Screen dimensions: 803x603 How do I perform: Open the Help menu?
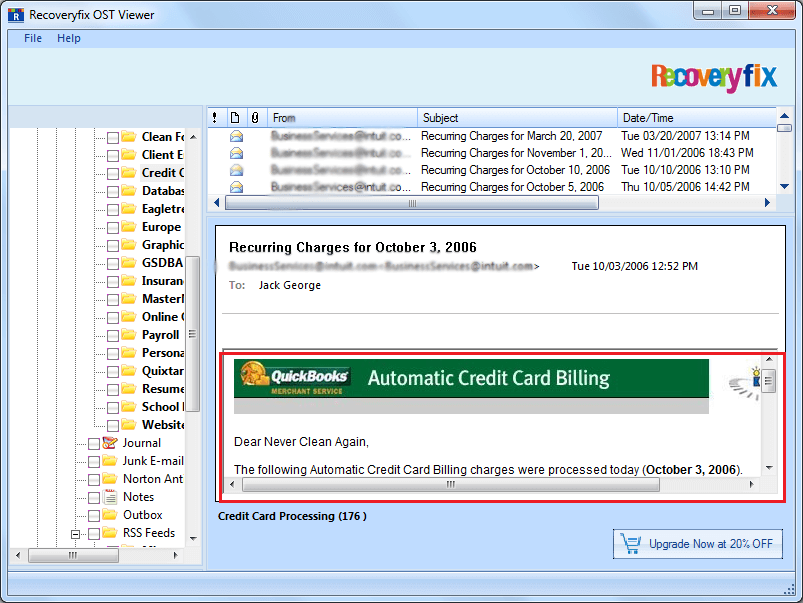69,38
